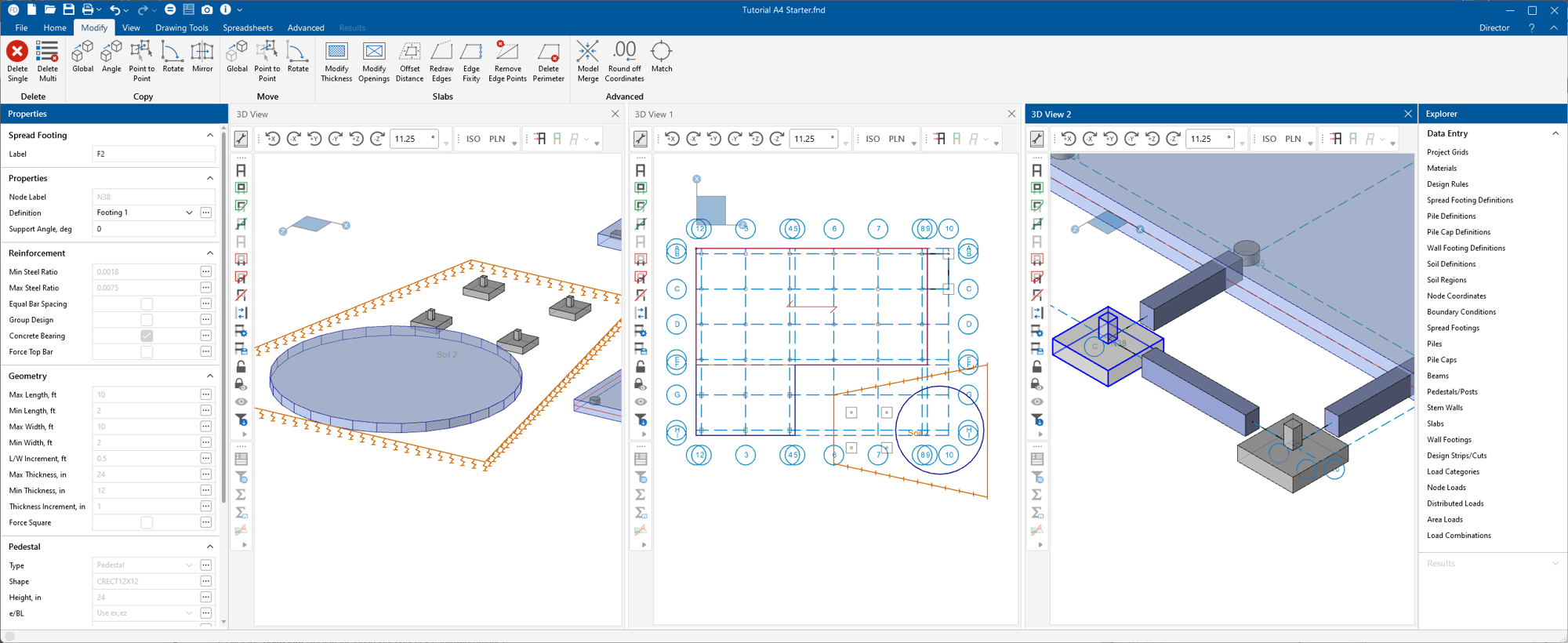This screenshot has width=1568, height=643.
Task: Check the Force Top Bar box
Action: click(x=147, y=352)
